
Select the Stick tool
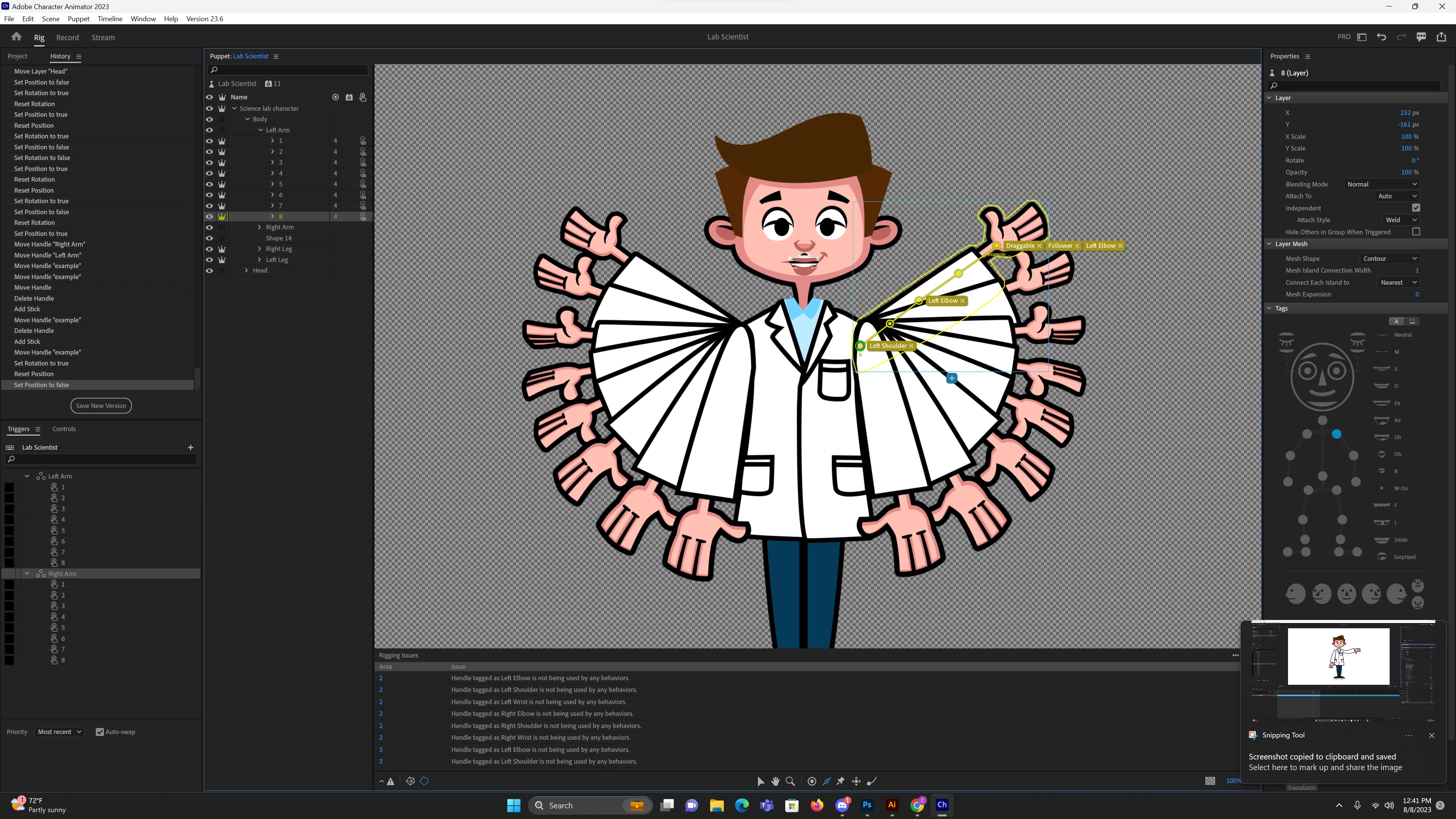(x=827, y=781)
